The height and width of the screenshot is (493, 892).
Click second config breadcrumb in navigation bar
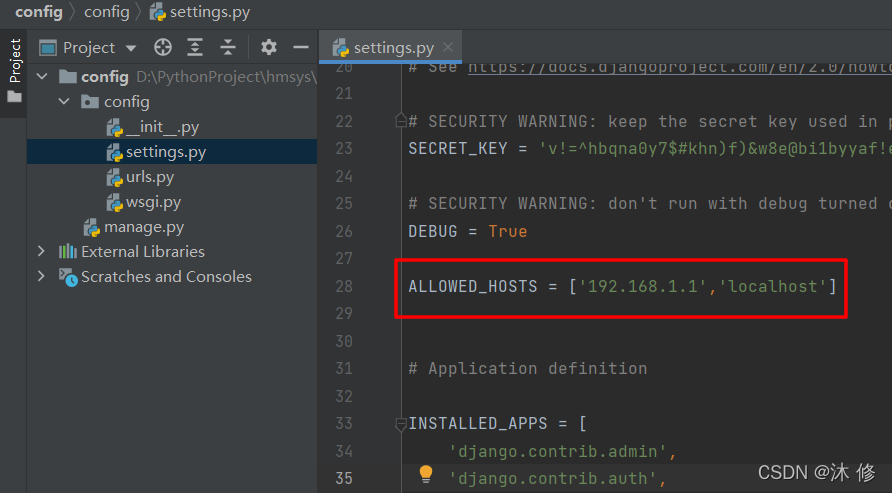107,12
